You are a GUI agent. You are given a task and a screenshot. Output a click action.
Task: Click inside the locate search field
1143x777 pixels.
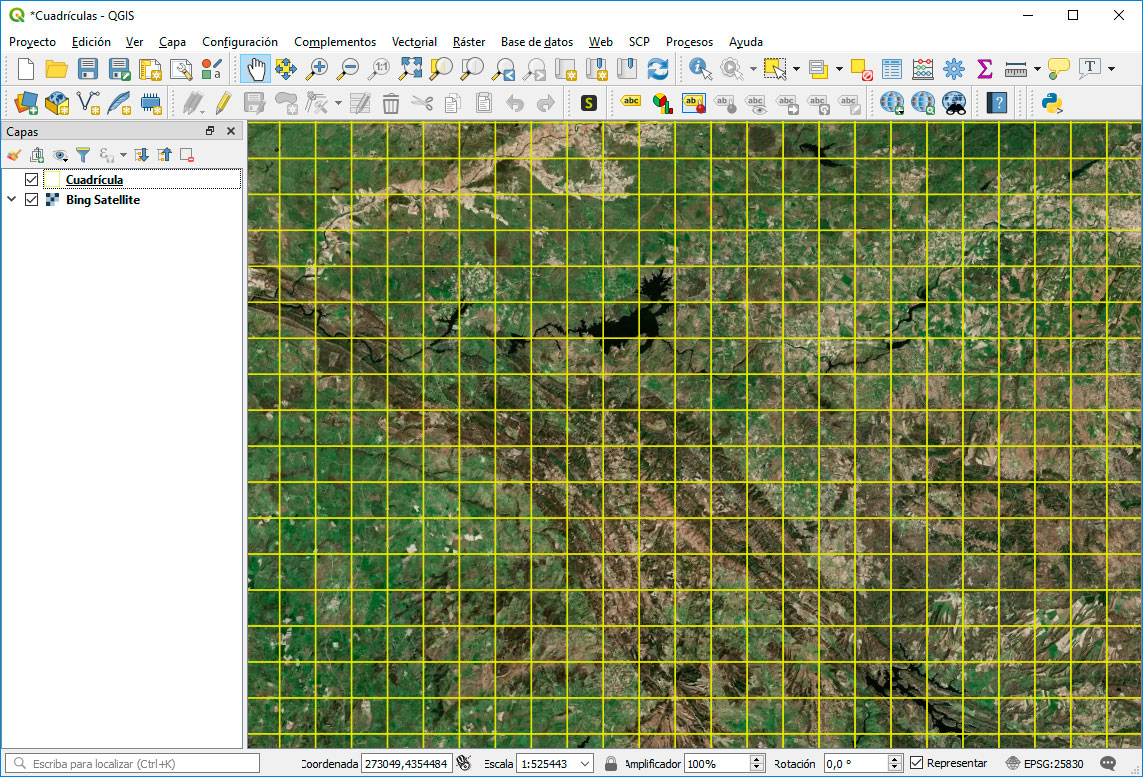coord(130,763)
